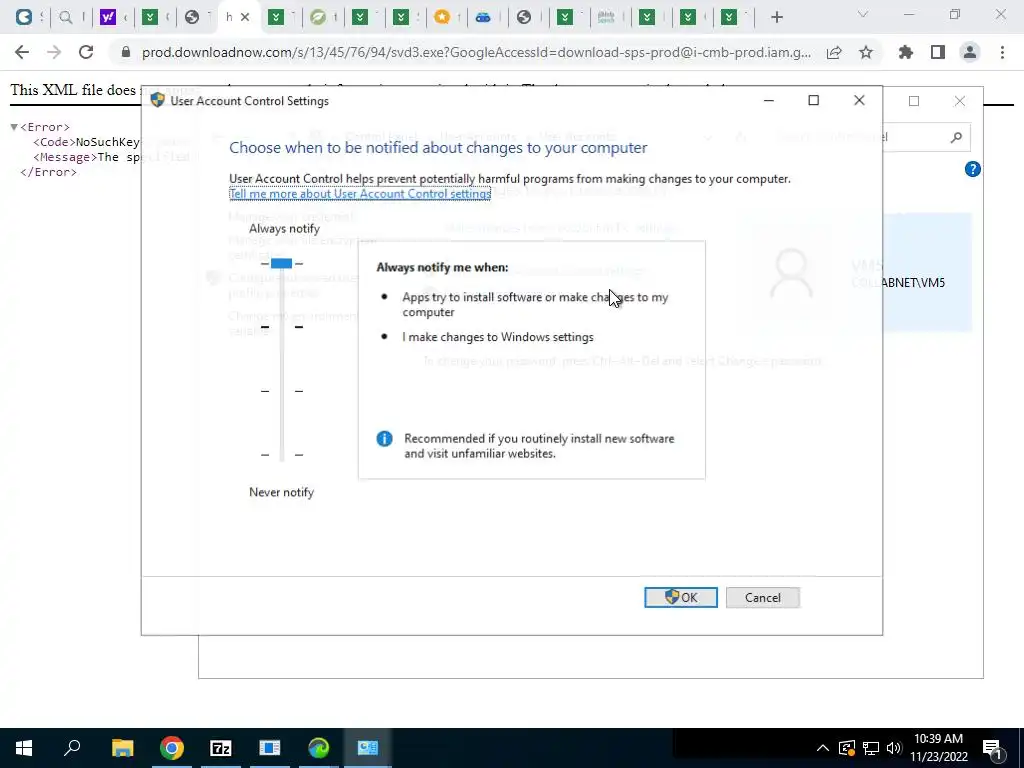The height and width of the screenshot is (768, 1024).
Task: Open 7-Zip from the taskbar
Action: (221, 748)
